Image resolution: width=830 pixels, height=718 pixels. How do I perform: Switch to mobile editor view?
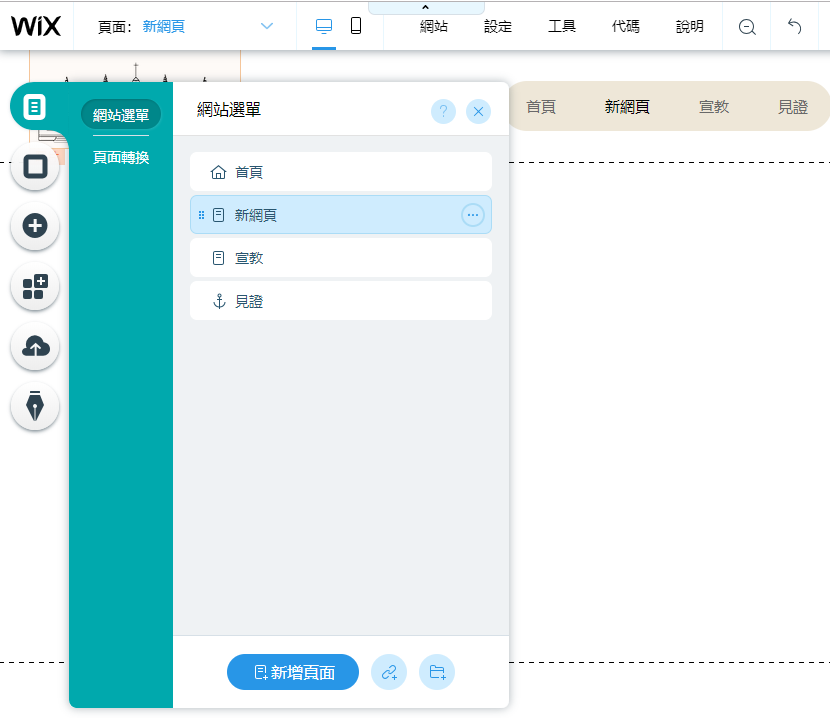[356, 26]
